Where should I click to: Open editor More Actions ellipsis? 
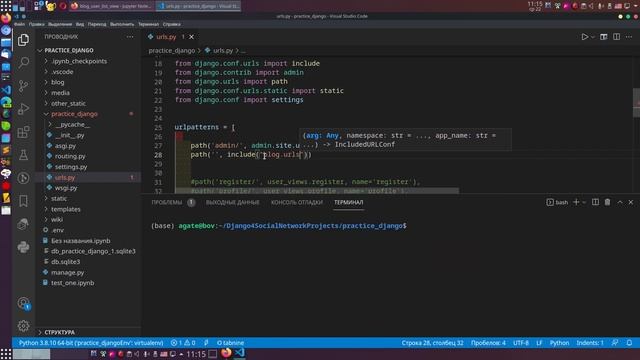click(629, 37)
